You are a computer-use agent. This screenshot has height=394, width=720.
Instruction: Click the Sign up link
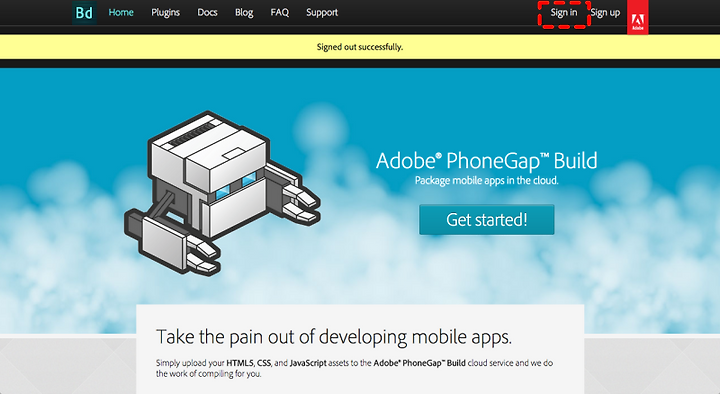pyautogui.click(x=605, y=13)
